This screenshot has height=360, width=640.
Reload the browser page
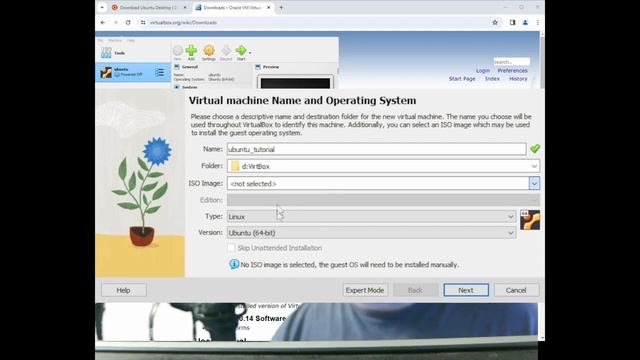[128, 22]
